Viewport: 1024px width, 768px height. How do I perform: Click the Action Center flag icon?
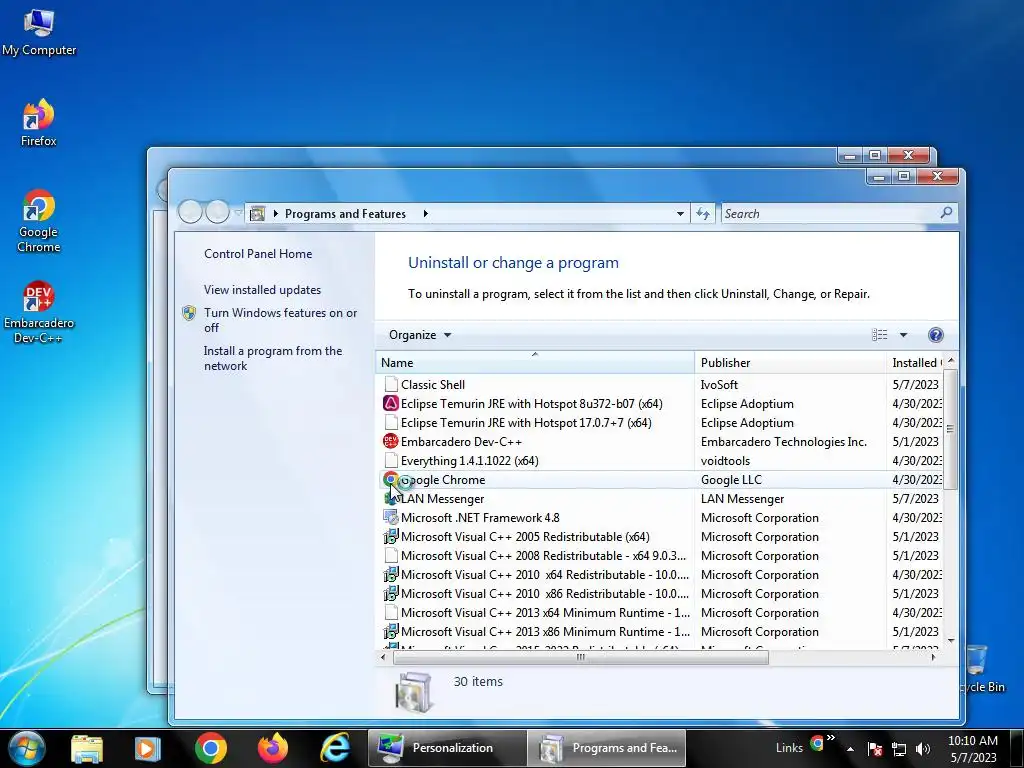click(874, 749)
